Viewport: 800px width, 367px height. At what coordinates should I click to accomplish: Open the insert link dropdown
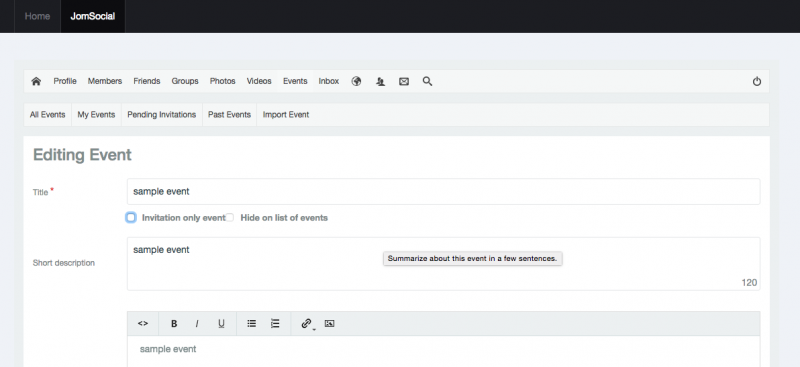coord(307,324)
